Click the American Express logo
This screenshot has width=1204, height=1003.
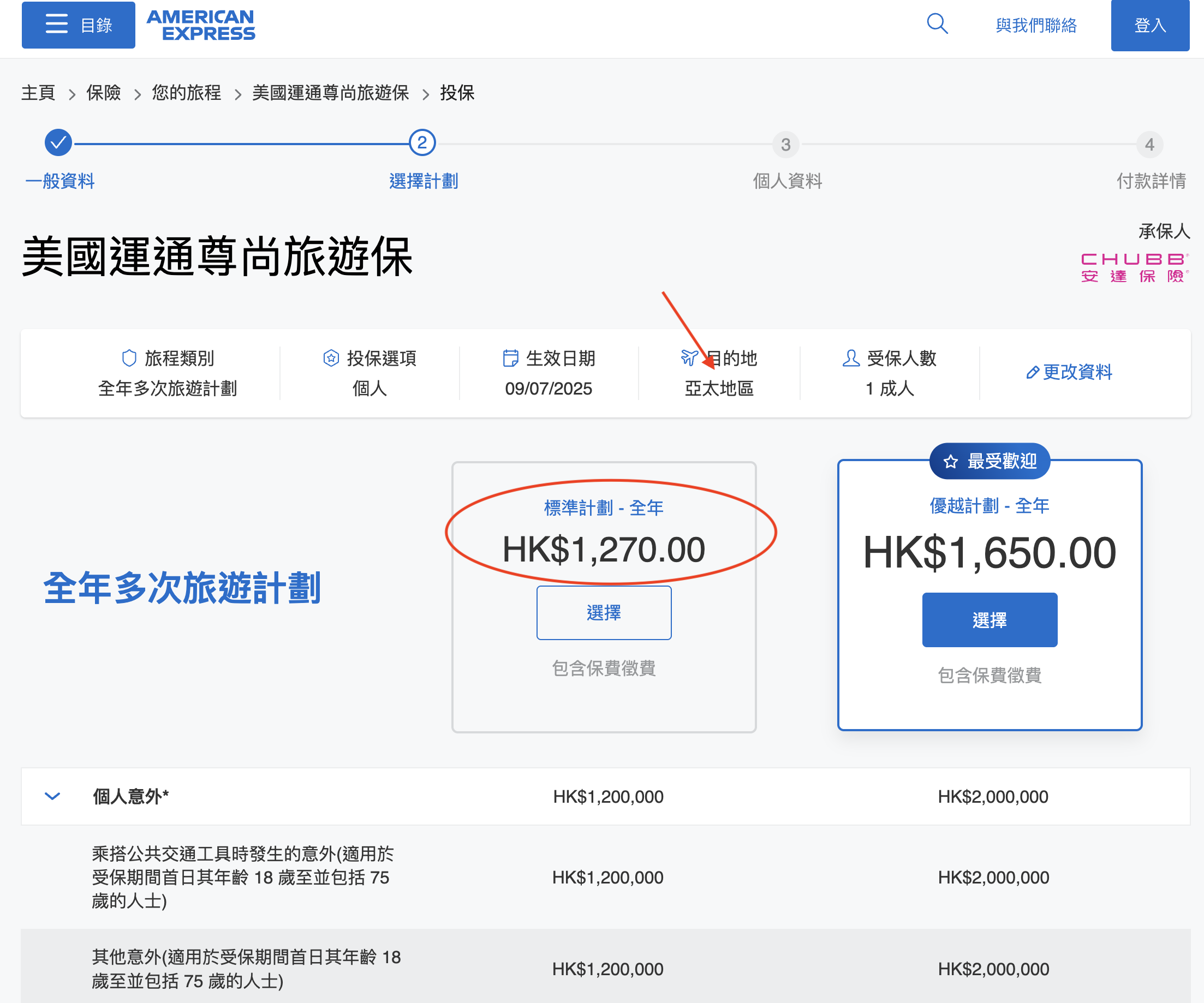coord(201,25)
